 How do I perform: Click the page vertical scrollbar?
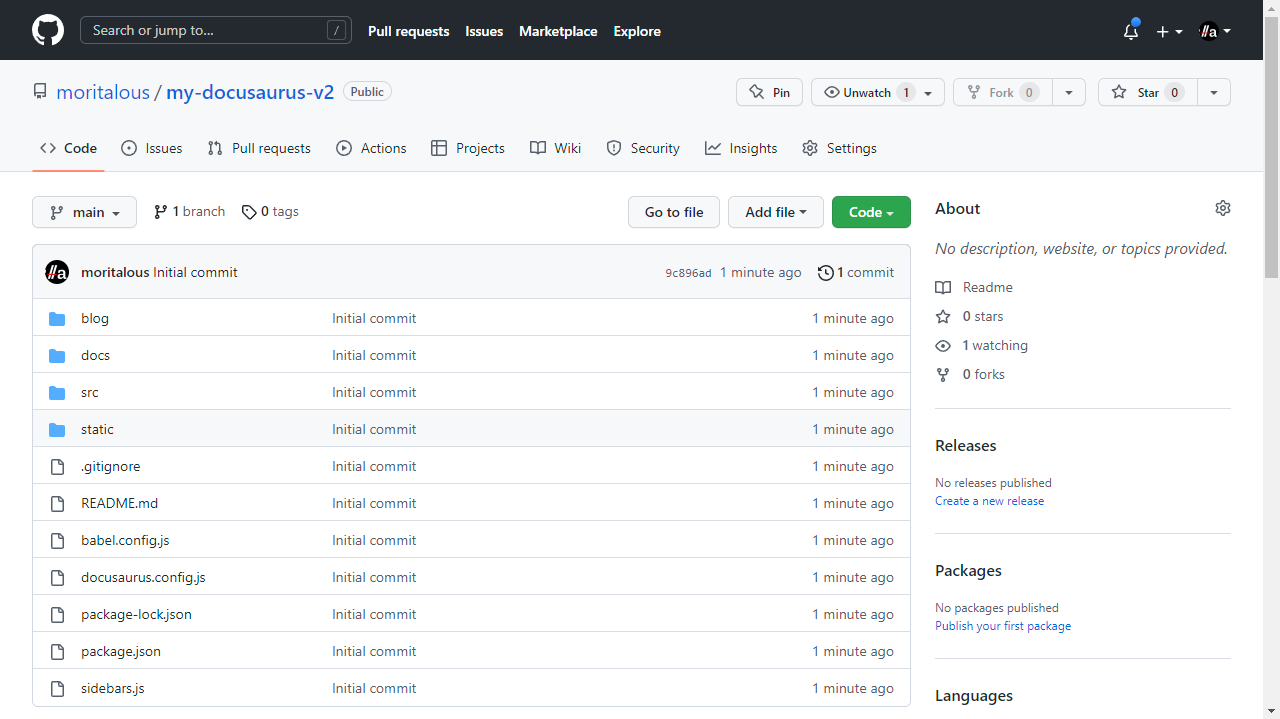tap(1271, 150)
